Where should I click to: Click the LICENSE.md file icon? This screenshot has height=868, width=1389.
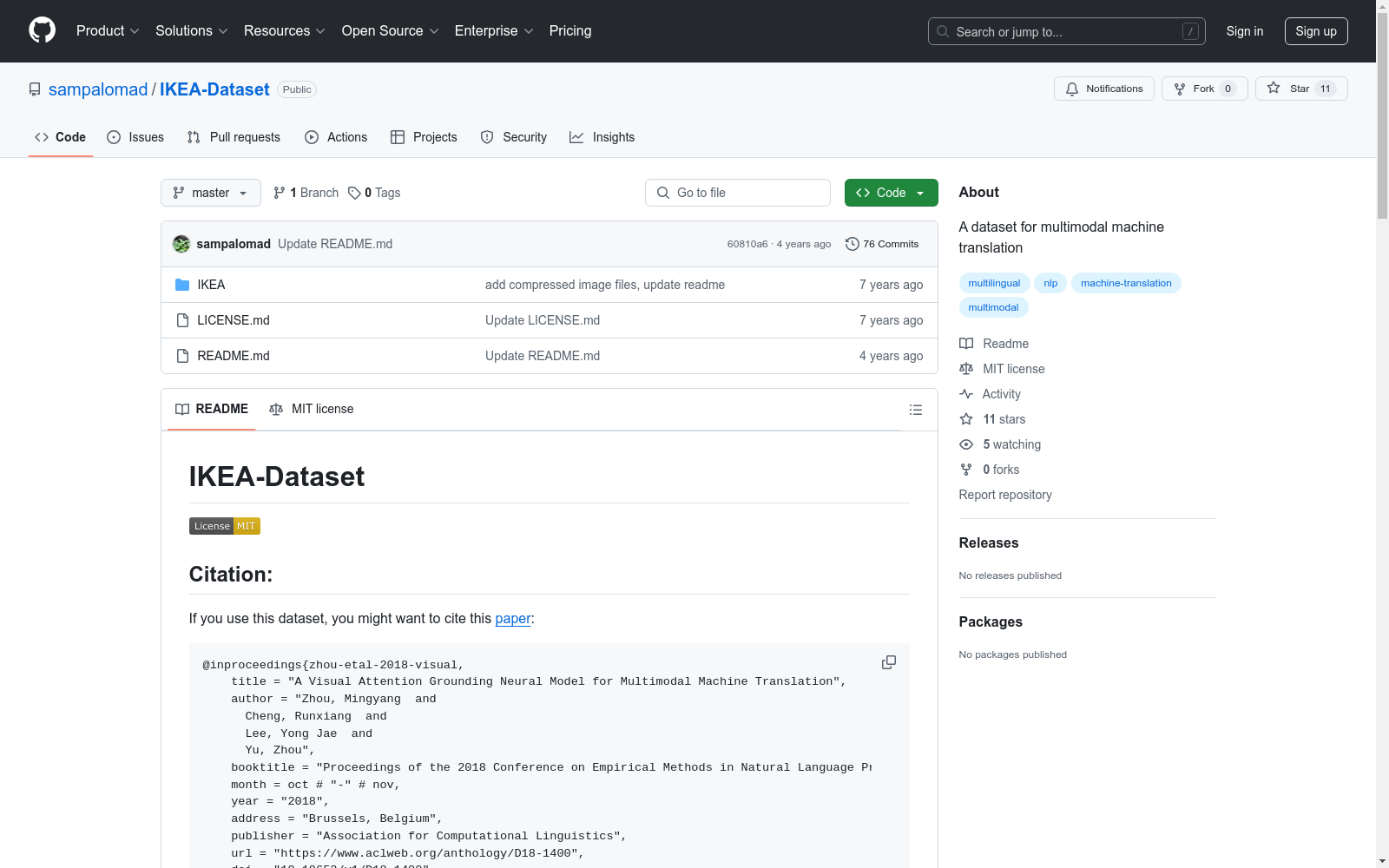(x=182, y=320)
